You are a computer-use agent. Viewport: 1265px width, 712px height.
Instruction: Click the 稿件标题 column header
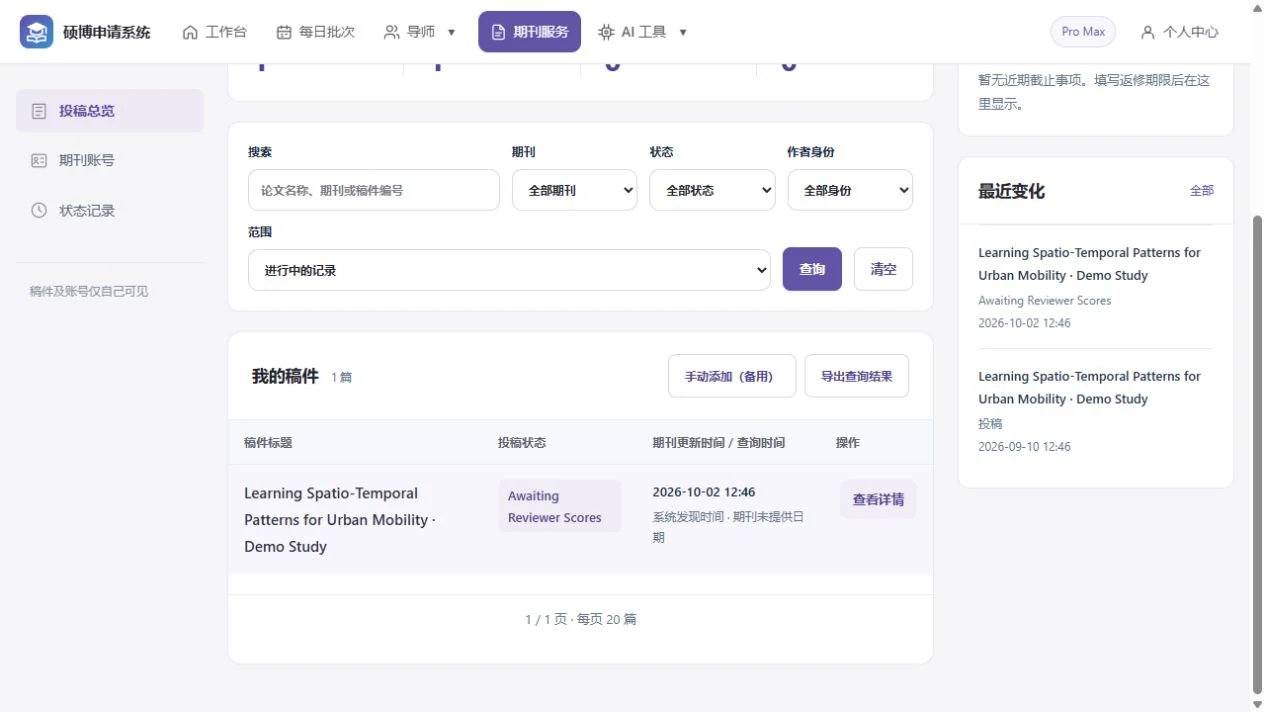coord(268,442)
